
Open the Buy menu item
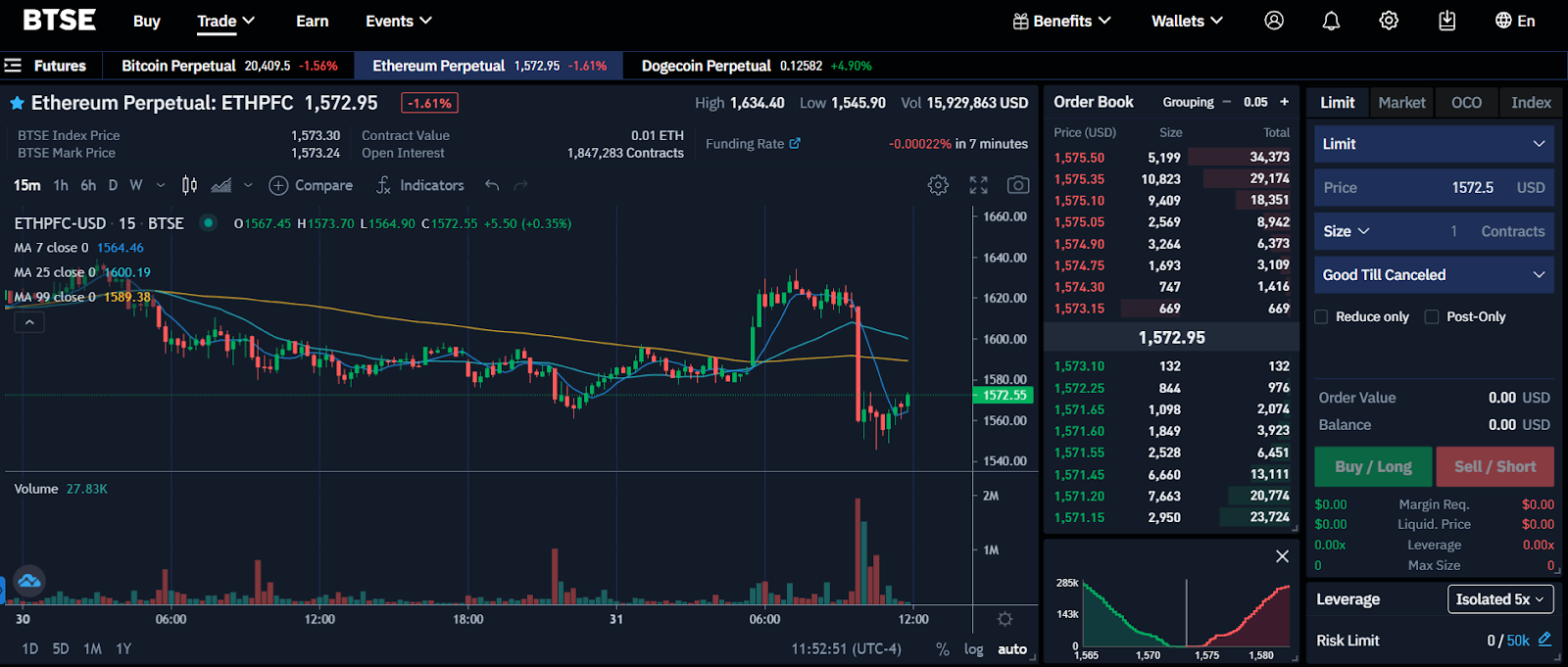(147, 21)
